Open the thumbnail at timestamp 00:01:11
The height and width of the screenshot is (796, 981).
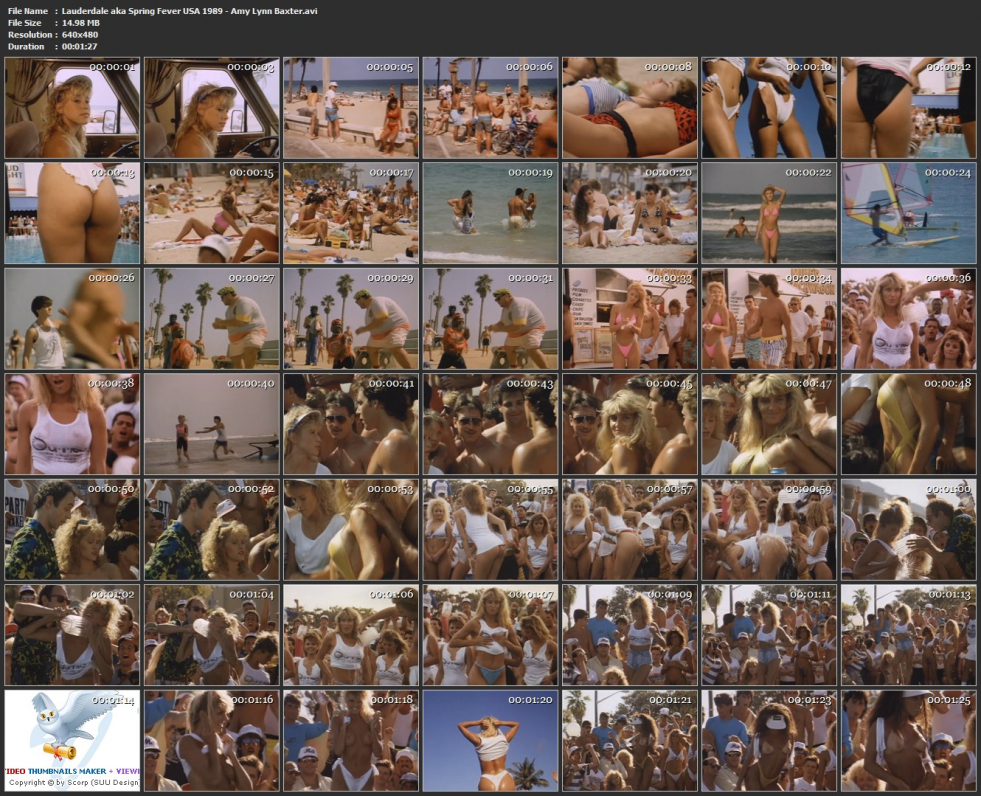pos(768,634)
